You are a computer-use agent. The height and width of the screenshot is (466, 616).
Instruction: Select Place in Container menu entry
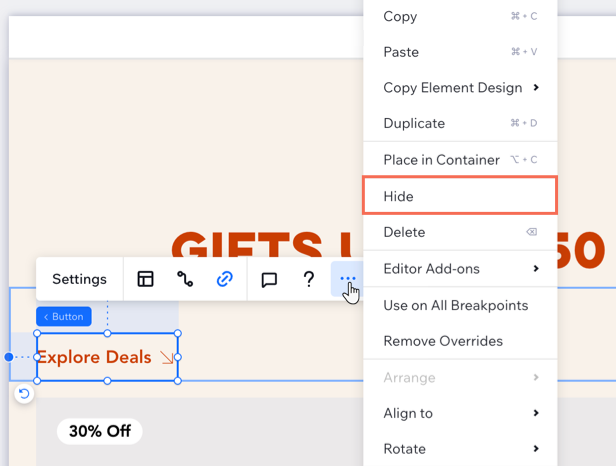click(460, 160)
